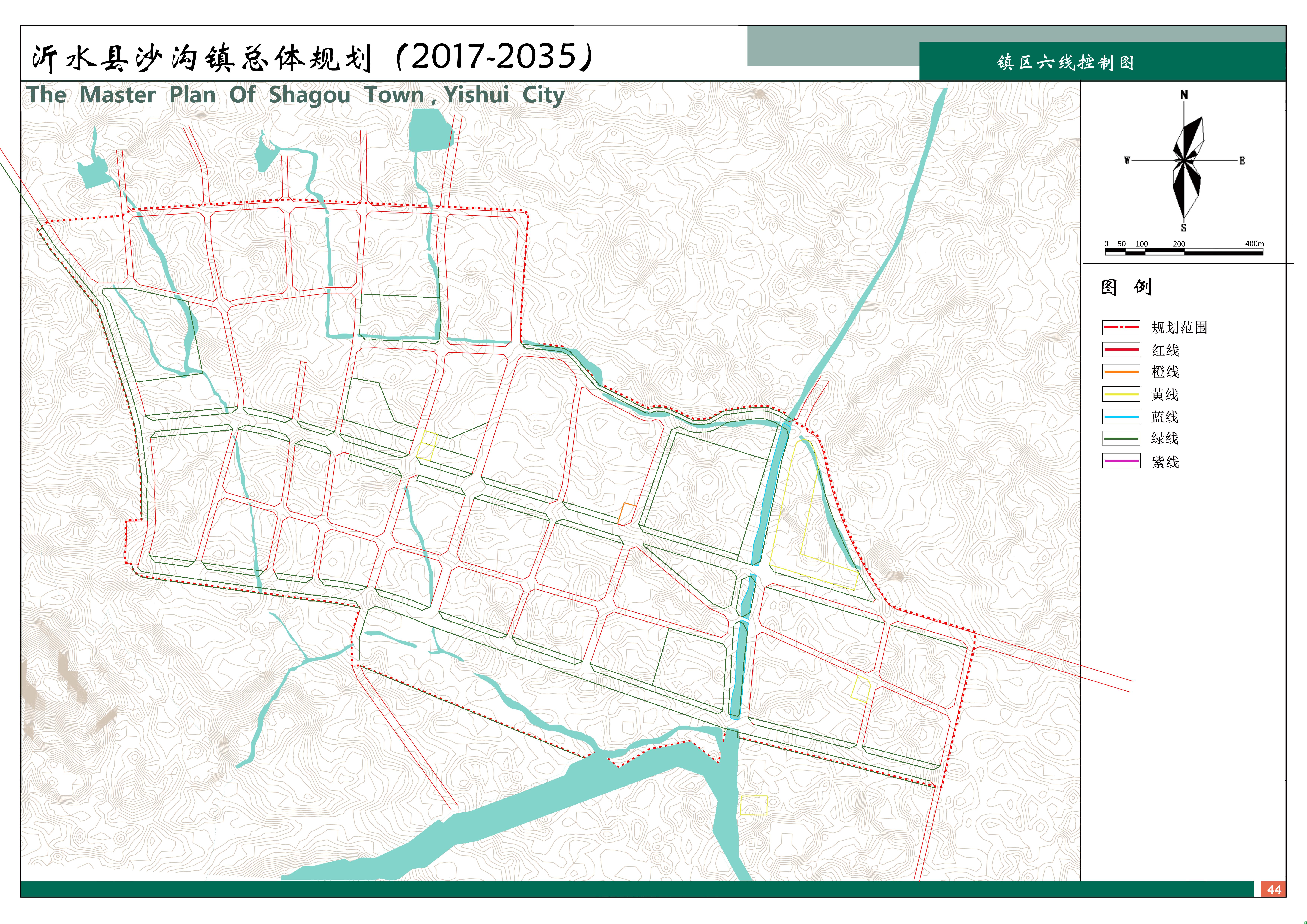Click the N label on the compass

tap(1184, 94)
